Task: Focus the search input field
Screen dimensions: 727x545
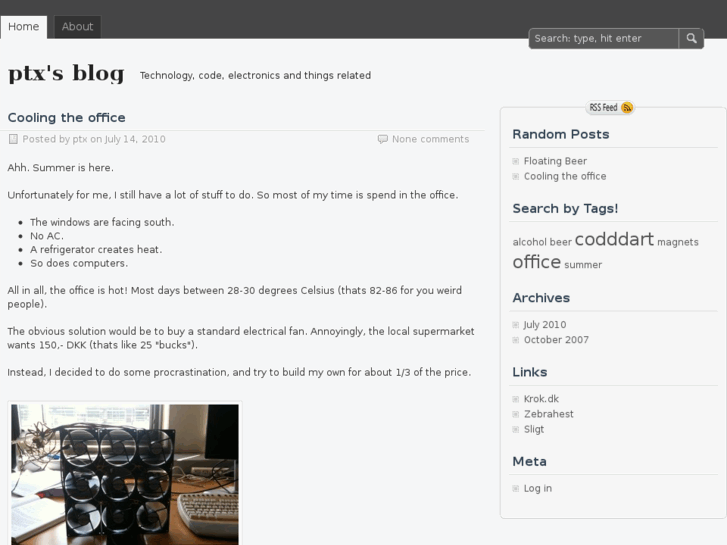Action: point(603,38)
